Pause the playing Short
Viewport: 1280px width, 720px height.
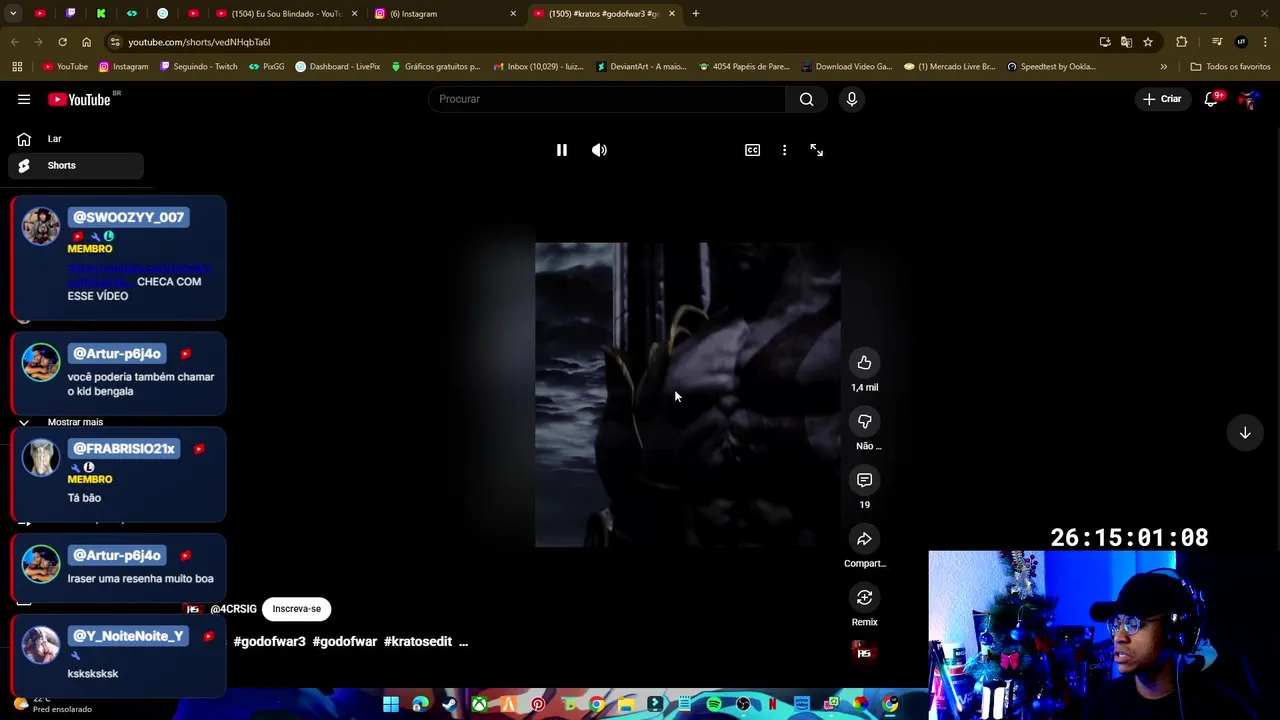pos(562,150)
